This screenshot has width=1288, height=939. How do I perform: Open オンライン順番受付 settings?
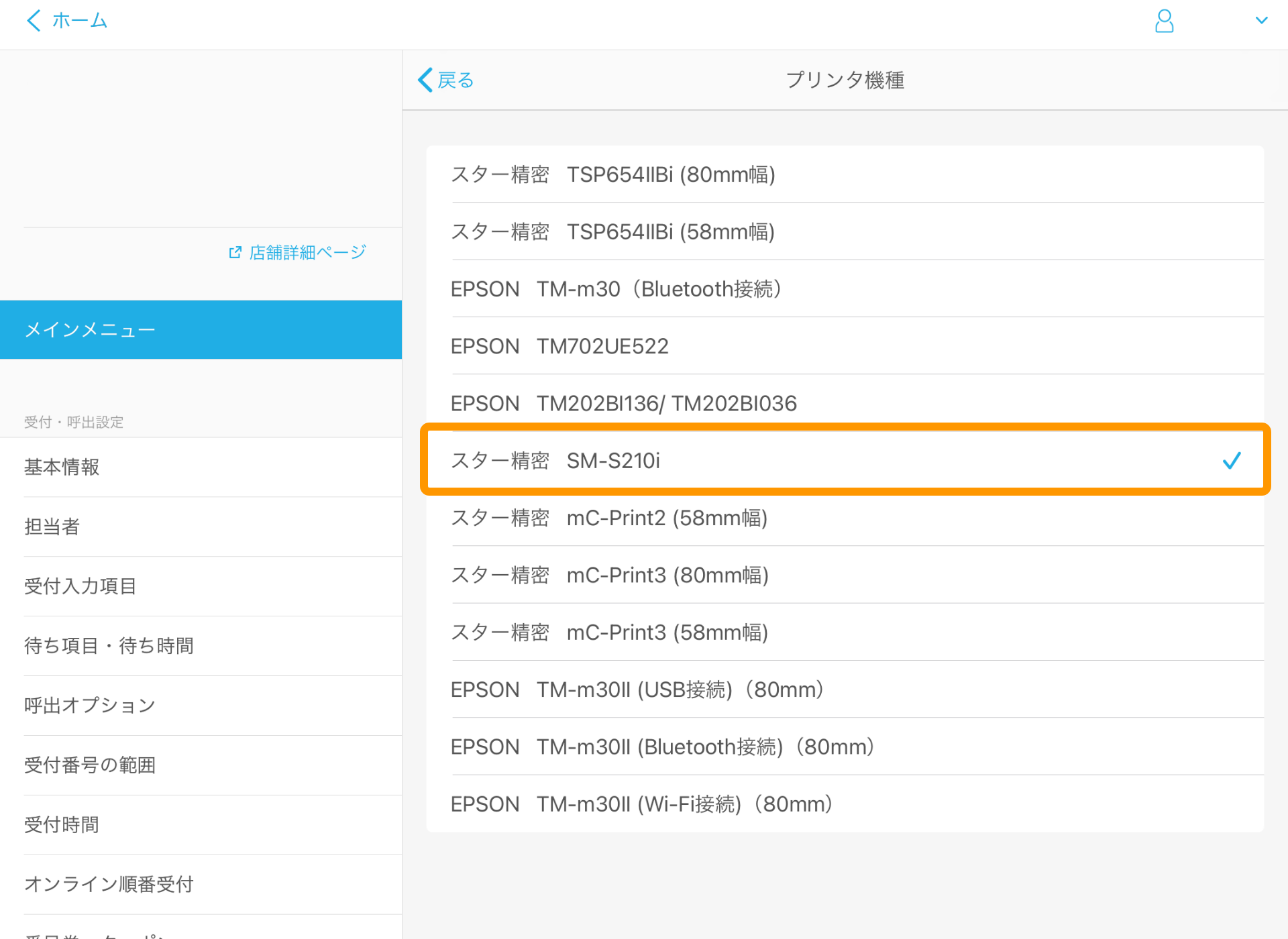click(x=201, y=885)
